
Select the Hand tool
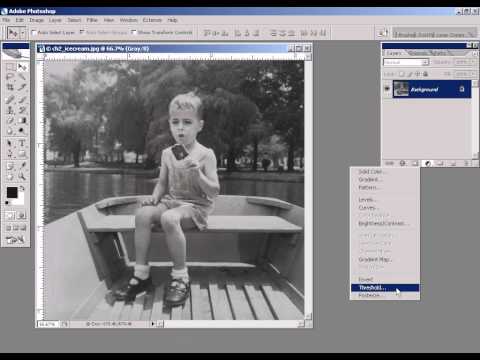tap(10, 176)
